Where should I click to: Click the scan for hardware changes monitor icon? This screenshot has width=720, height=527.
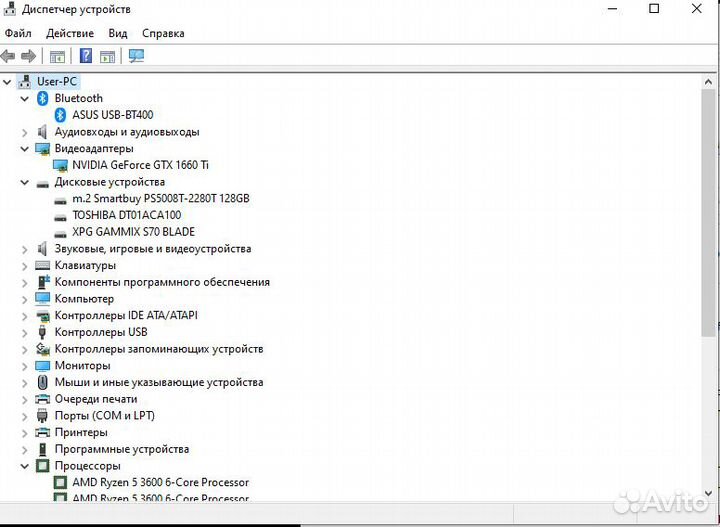pyautogui.click(x=137, y=56)
